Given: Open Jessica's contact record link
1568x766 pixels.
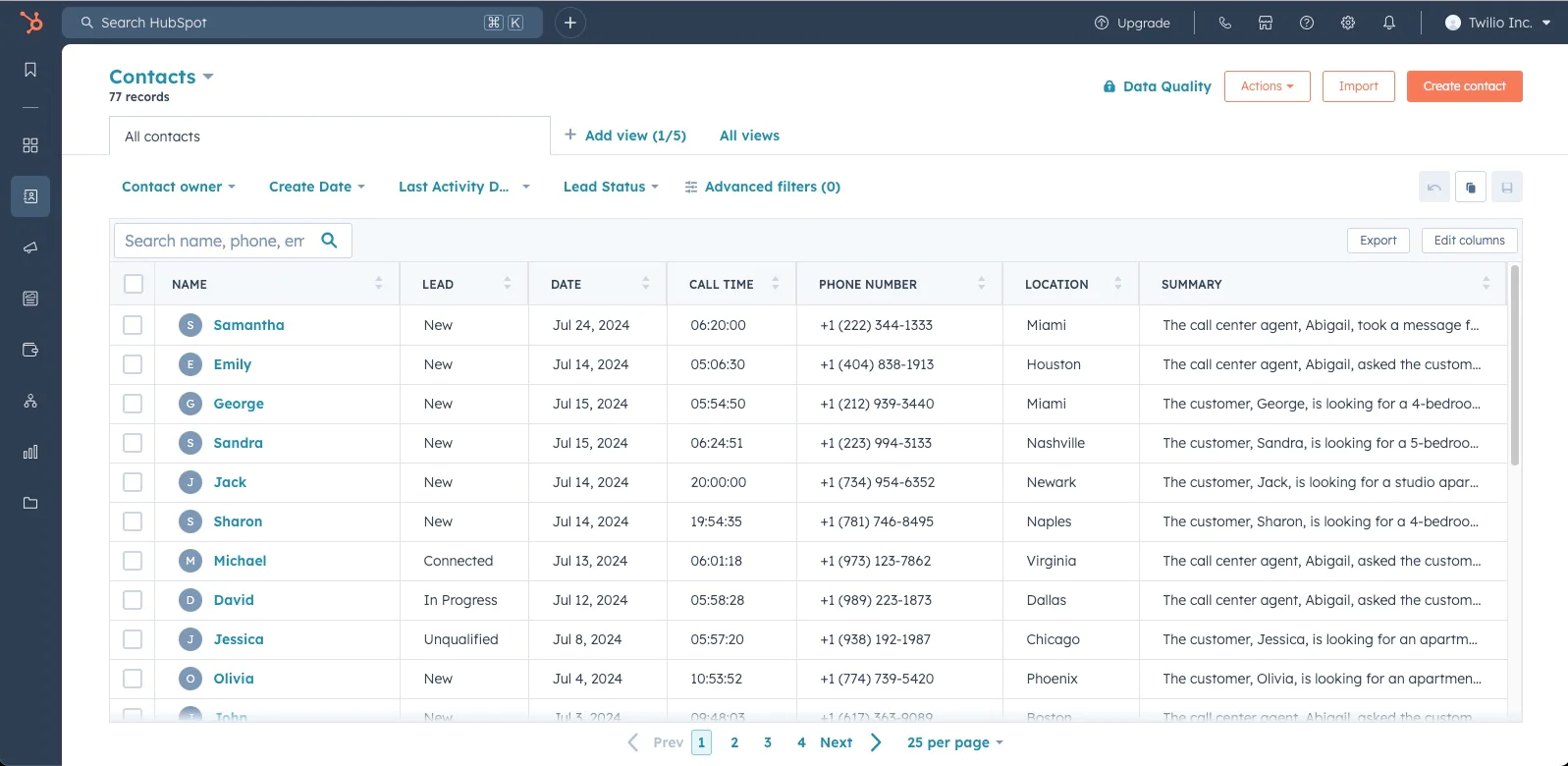Looking at the screenshot, I should click(239, 639).
